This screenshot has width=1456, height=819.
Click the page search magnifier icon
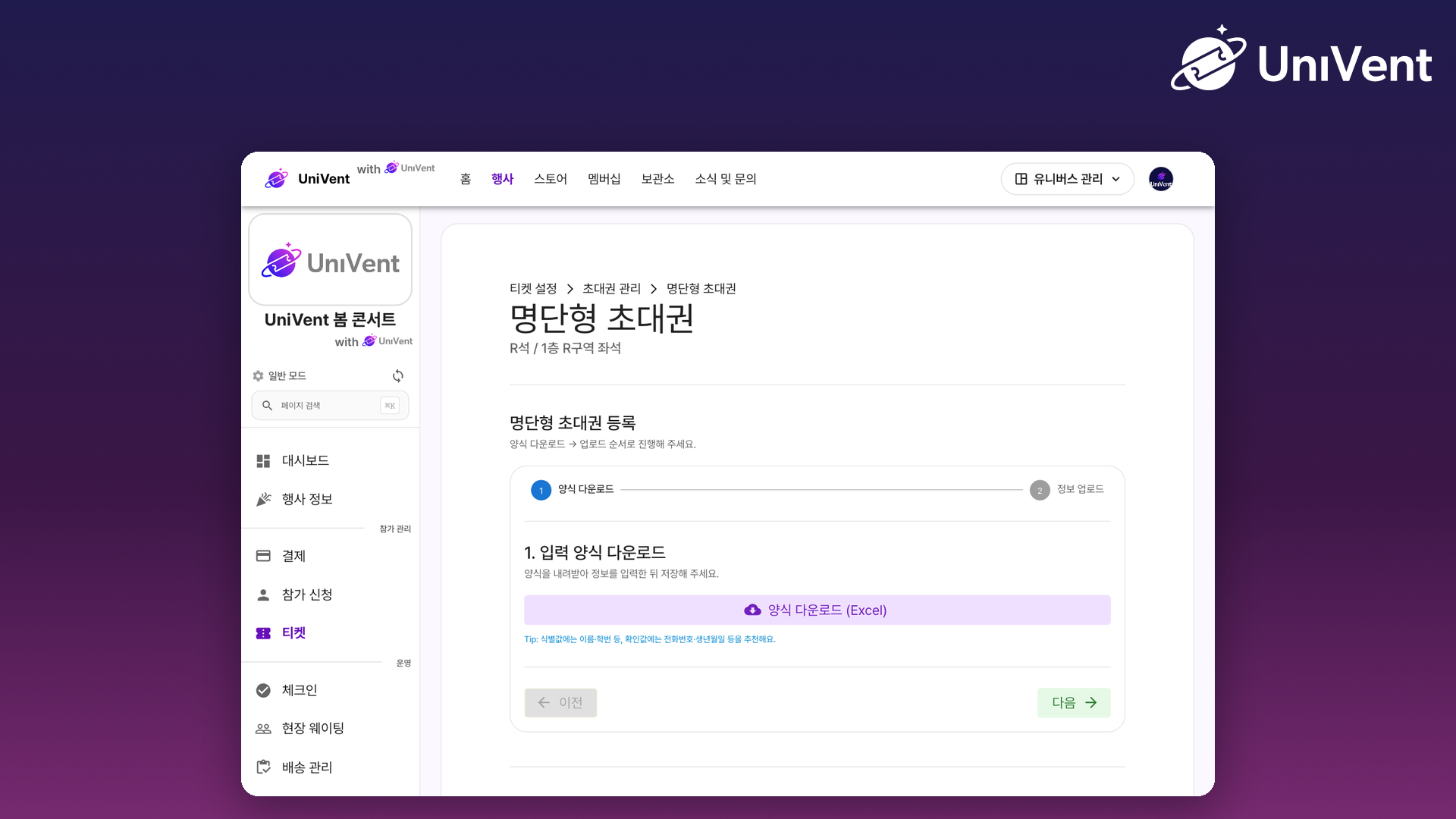pos(267,406)
